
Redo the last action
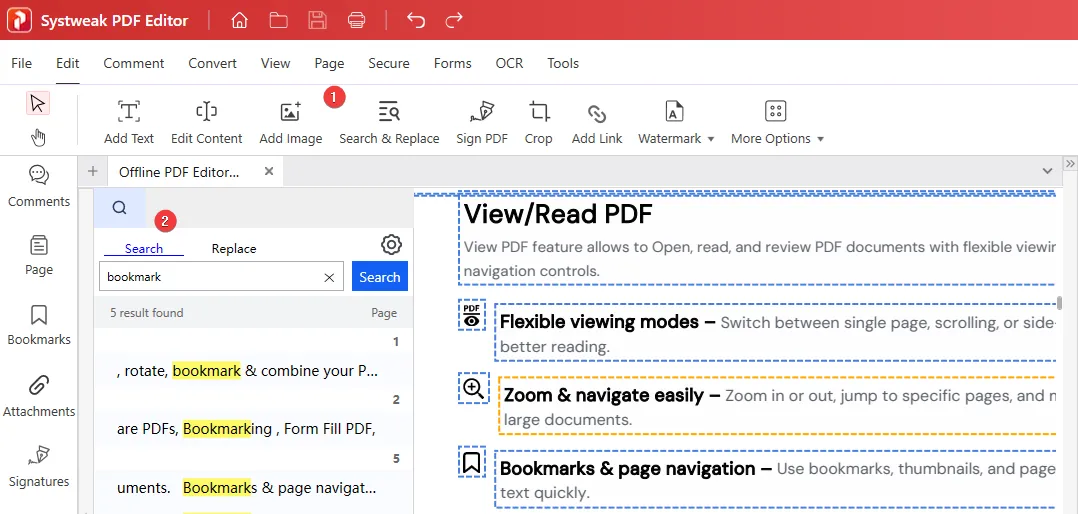coord(454,20)
